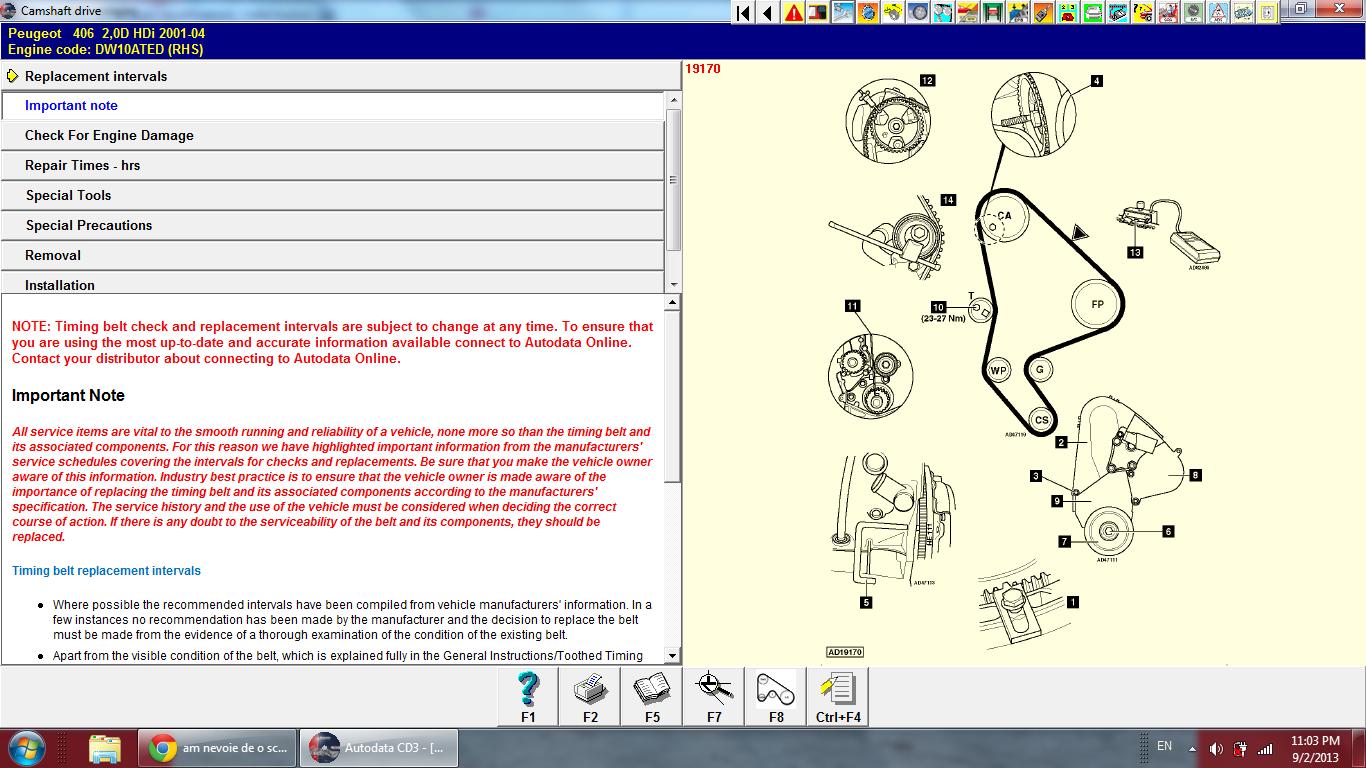Screen dimensions: 1366x768
Task: Open the tyre wheel toolbar icon
Action: [917, 12]
